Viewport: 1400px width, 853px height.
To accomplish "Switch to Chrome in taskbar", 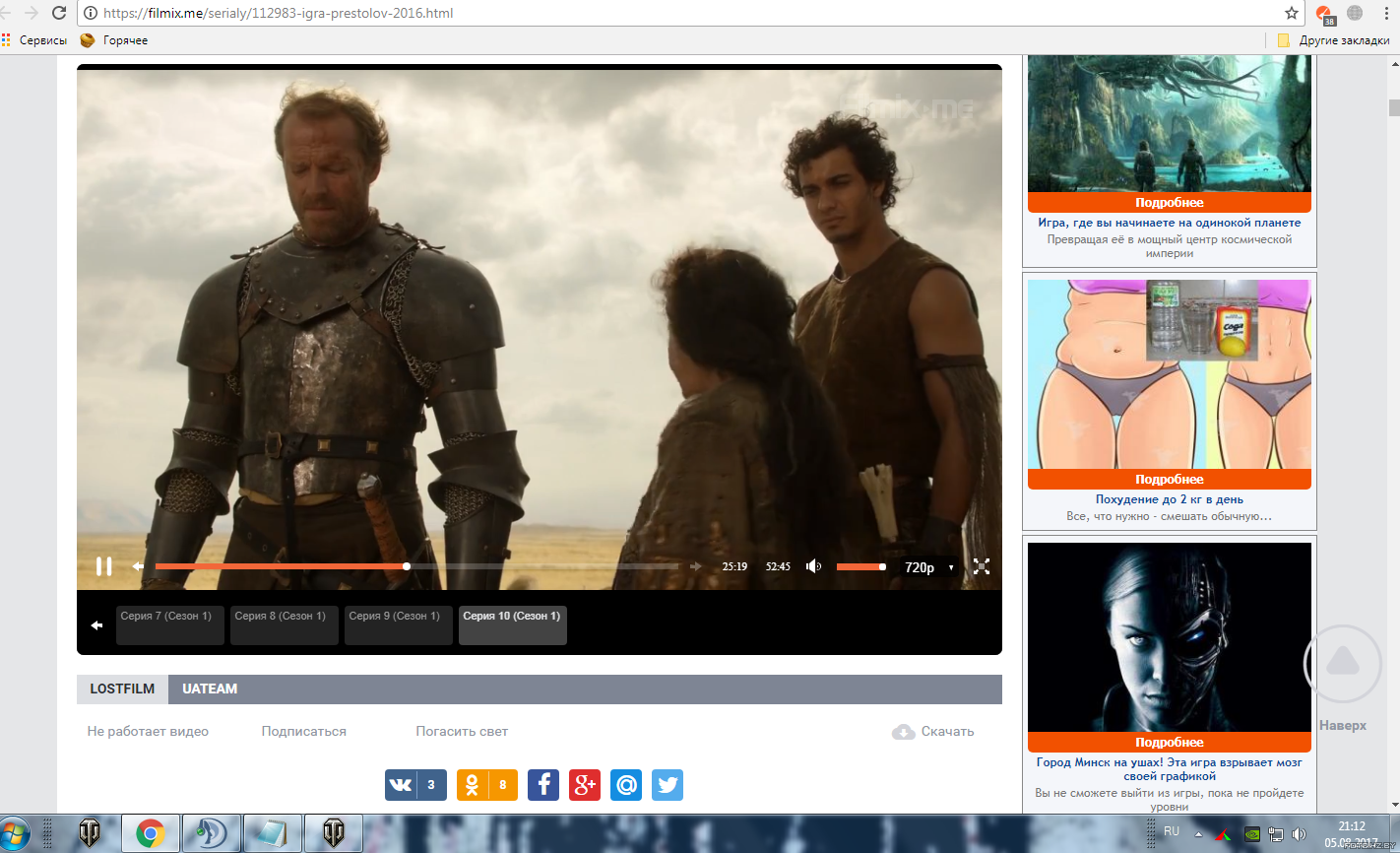I will pyautogui.click(x=151, y=833).
